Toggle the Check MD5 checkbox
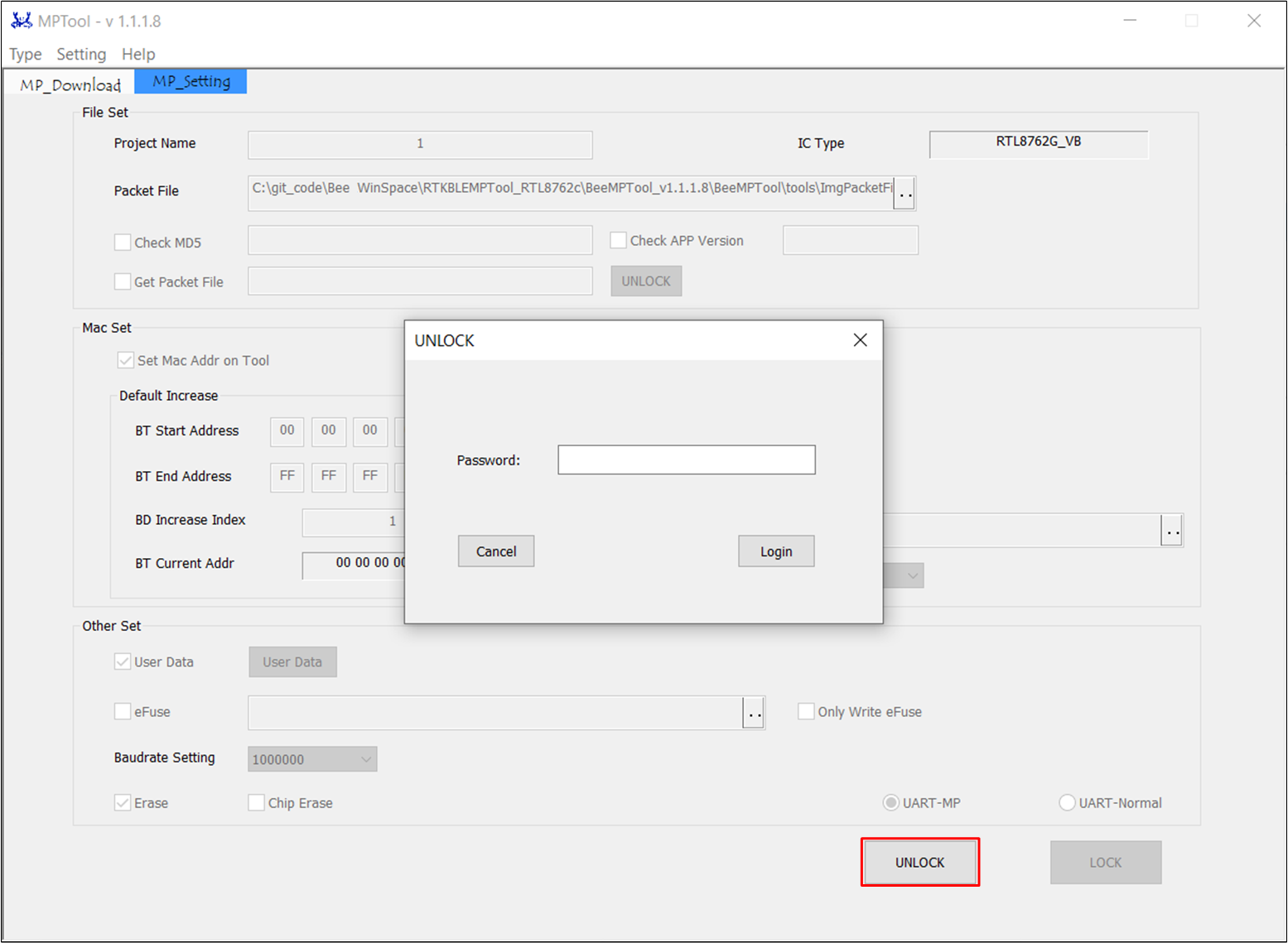The width and height of the screenshot is (1288, 943). (x=123, y=243)
